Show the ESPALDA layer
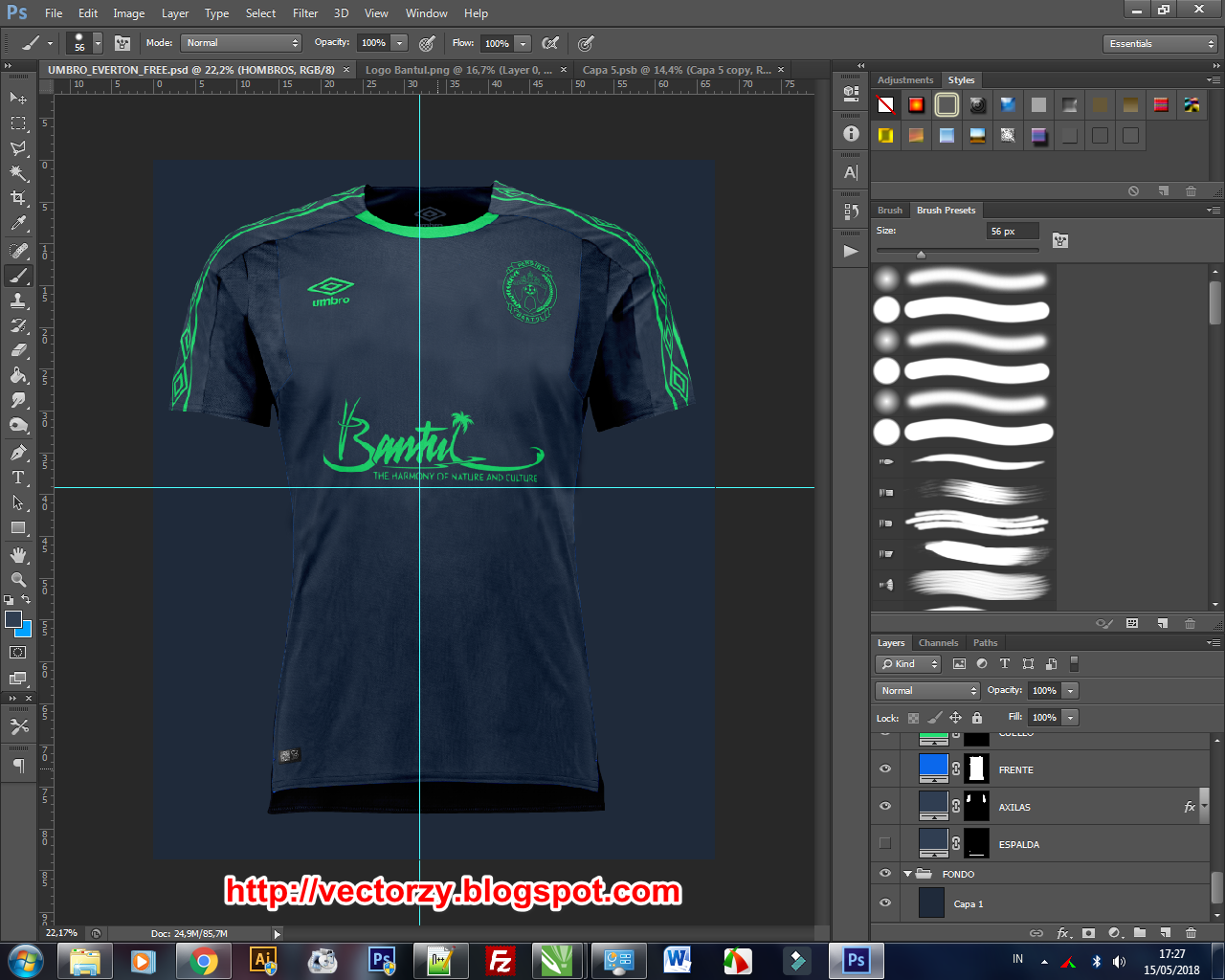 pos(885,843)
